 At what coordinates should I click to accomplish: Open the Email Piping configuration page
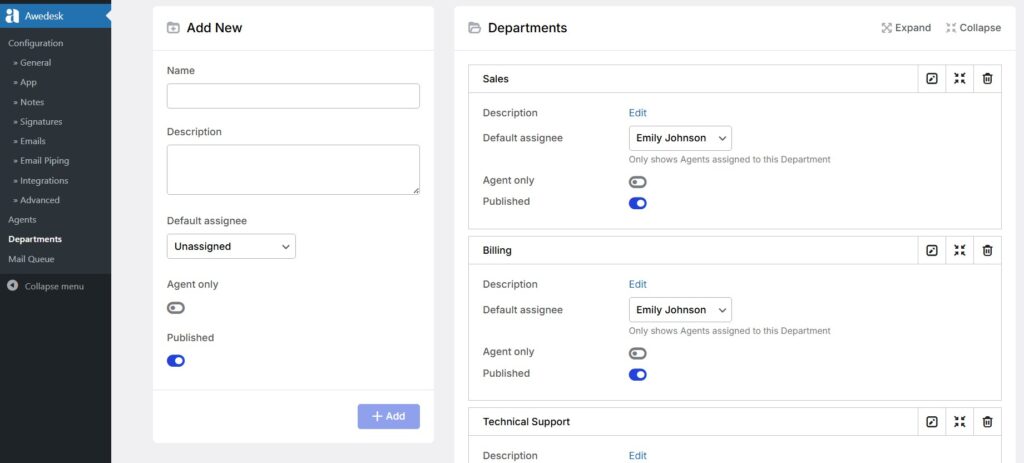[x=44, y=161]
